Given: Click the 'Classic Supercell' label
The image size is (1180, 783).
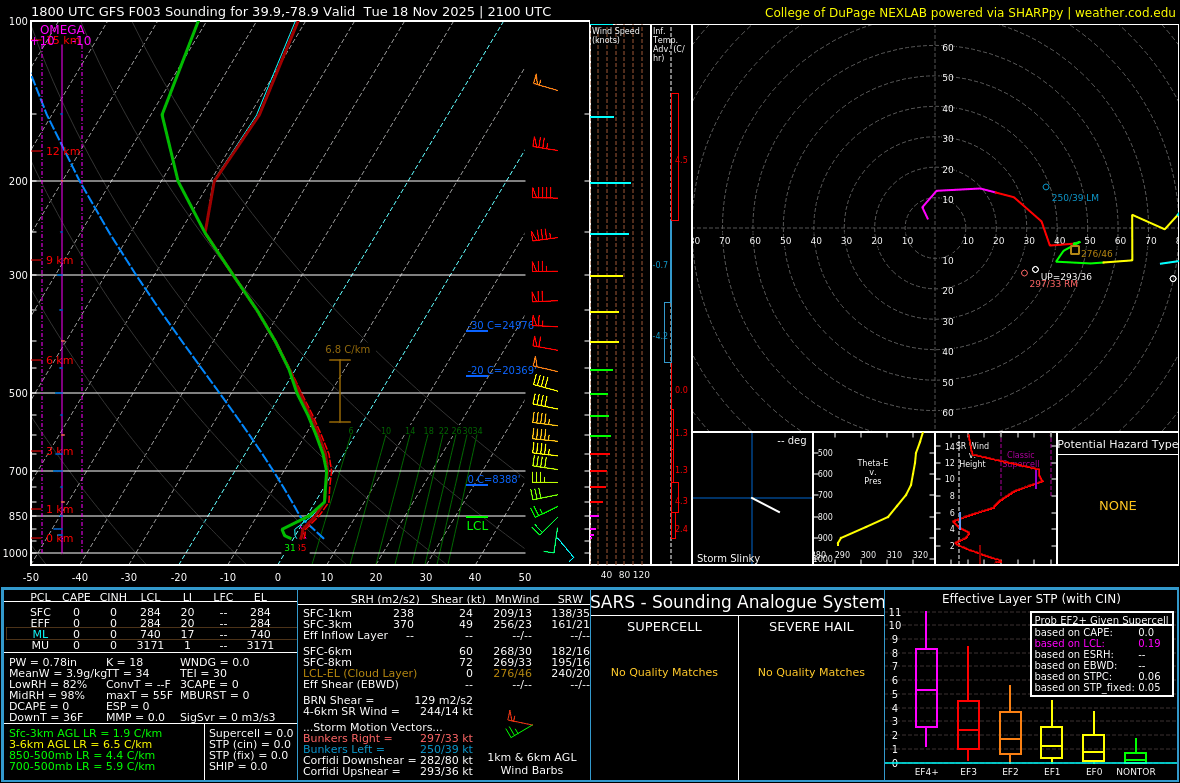Looking at the screenshot, I should pyautogui.click(x=1020, y=459).
